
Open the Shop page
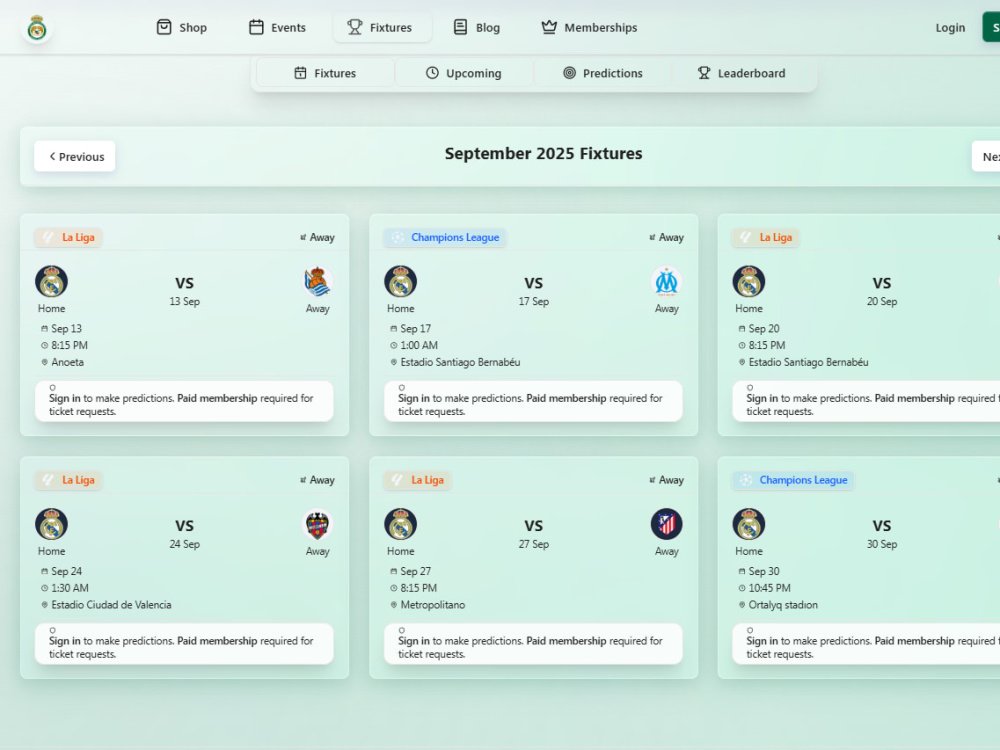pyautogui.click(x=182, y=27)
